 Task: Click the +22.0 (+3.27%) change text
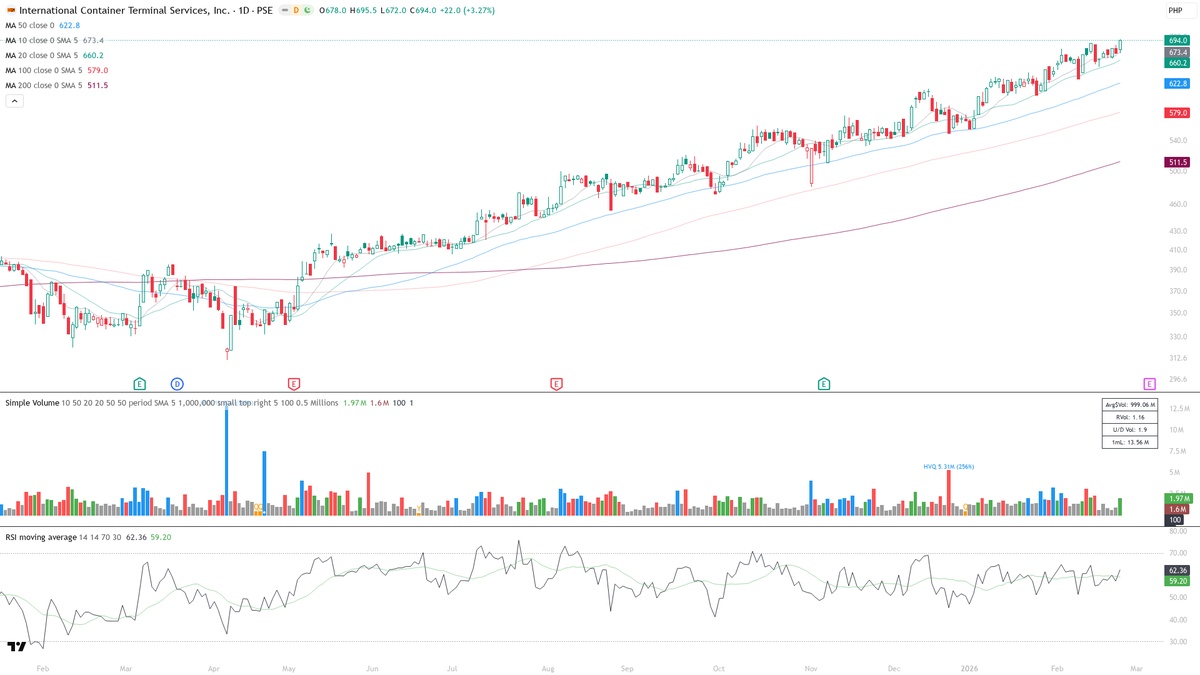pos(467,10)
